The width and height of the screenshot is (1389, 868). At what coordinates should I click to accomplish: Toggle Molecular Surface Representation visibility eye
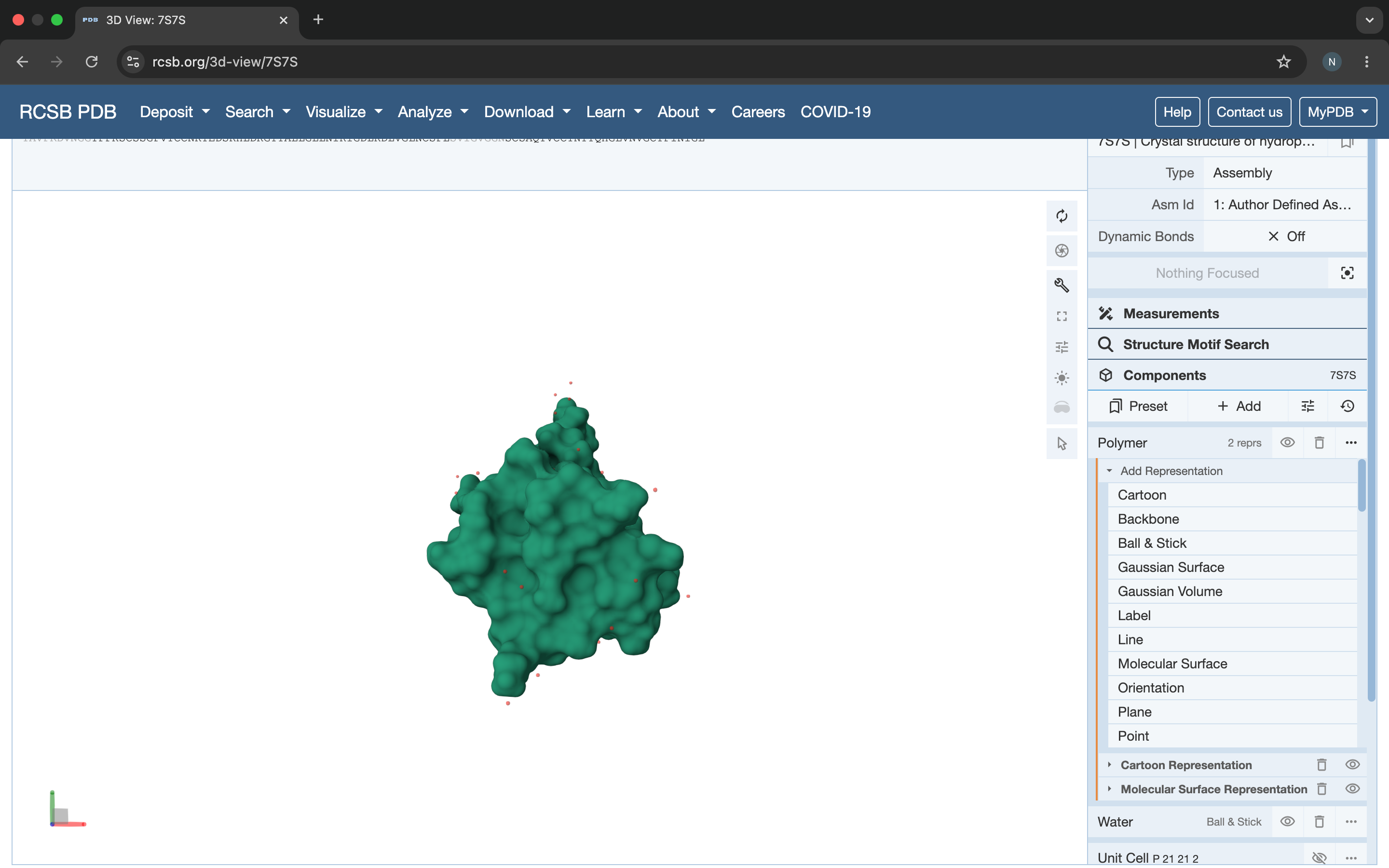(x=1352, y=789)
